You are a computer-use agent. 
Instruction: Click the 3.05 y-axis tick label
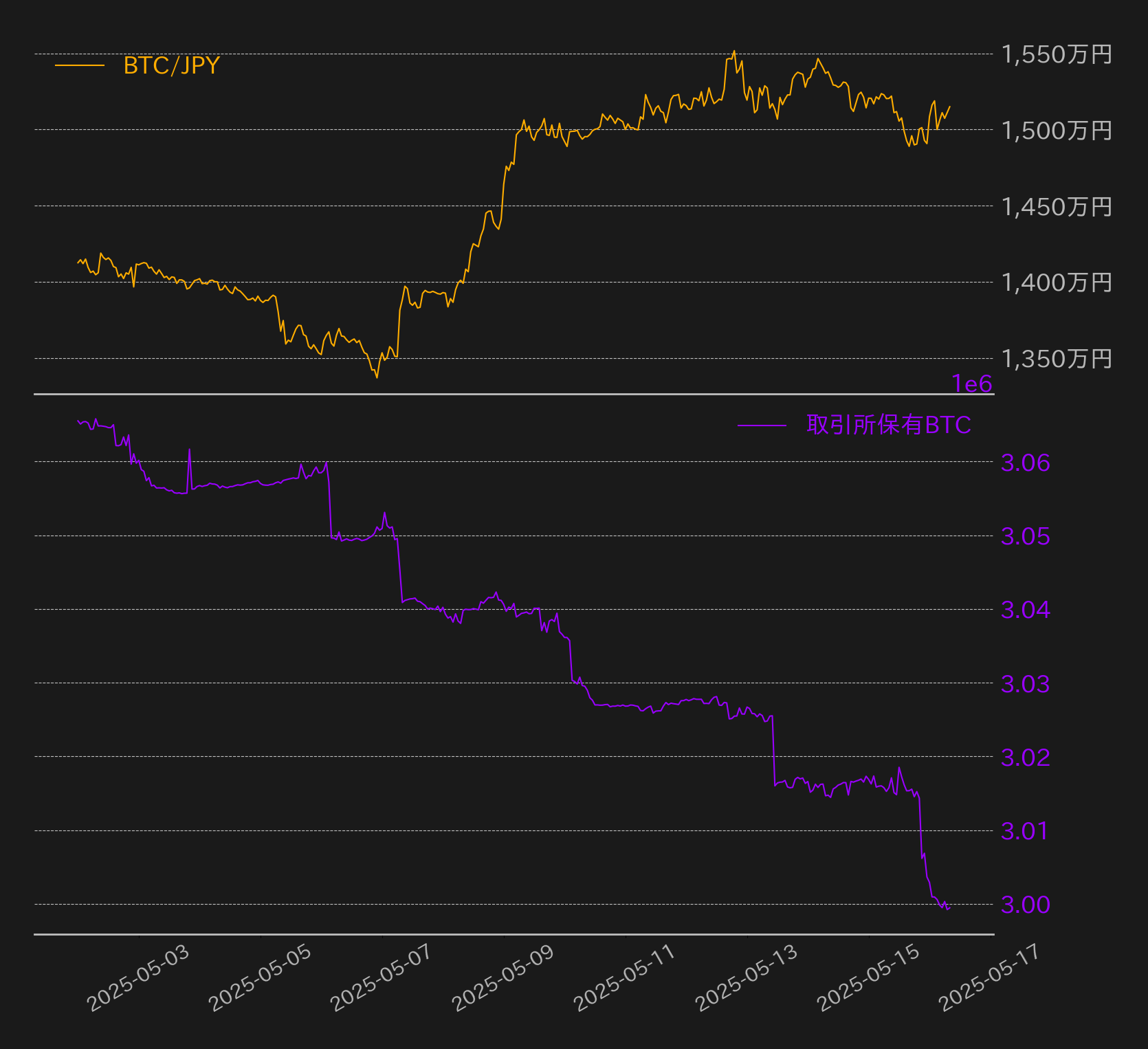pyautogui.click(x=1026, y=536)
